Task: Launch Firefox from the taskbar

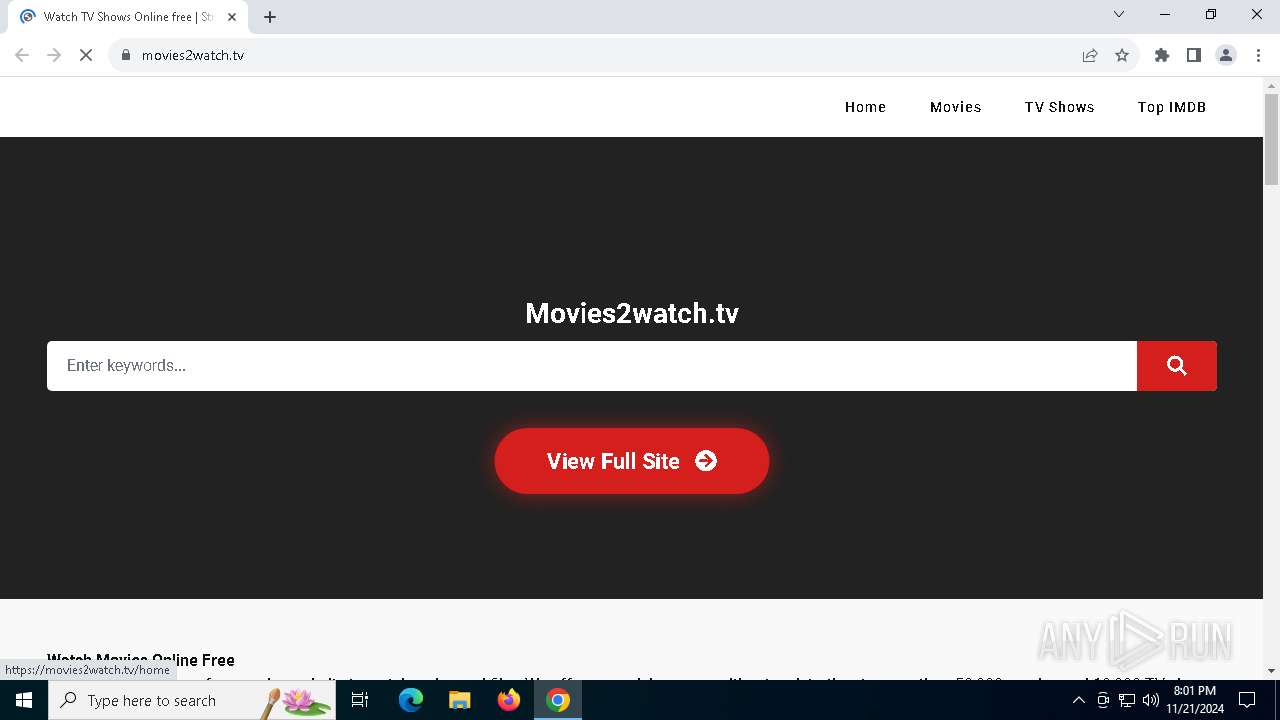Action: (x=509, y=700)
